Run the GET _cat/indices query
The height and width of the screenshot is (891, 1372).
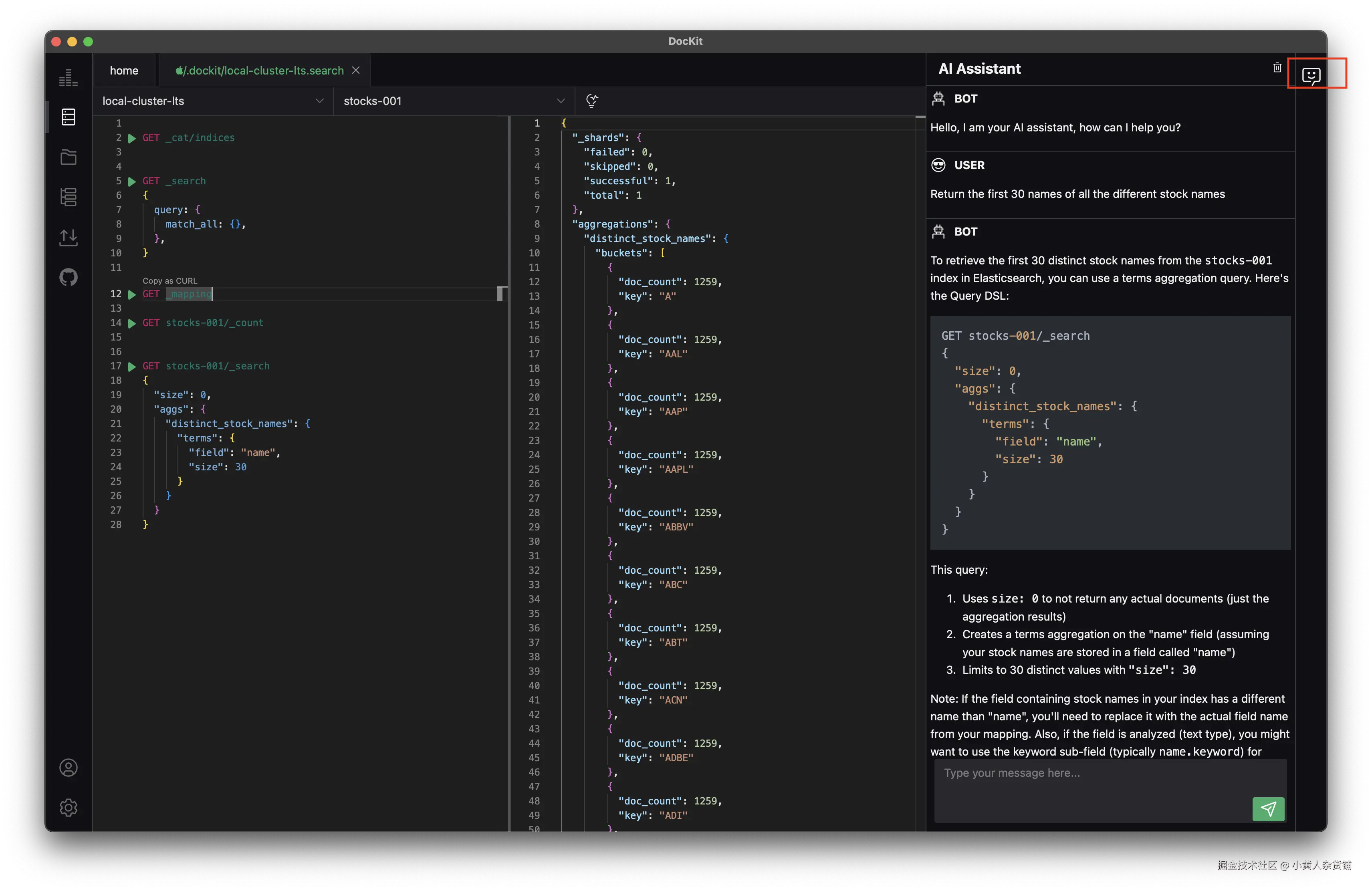pos(133,138)
